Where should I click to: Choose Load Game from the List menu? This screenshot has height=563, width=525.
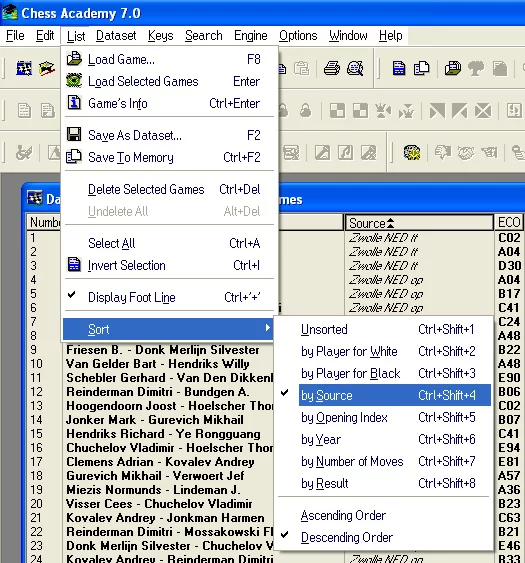point(169,59)
